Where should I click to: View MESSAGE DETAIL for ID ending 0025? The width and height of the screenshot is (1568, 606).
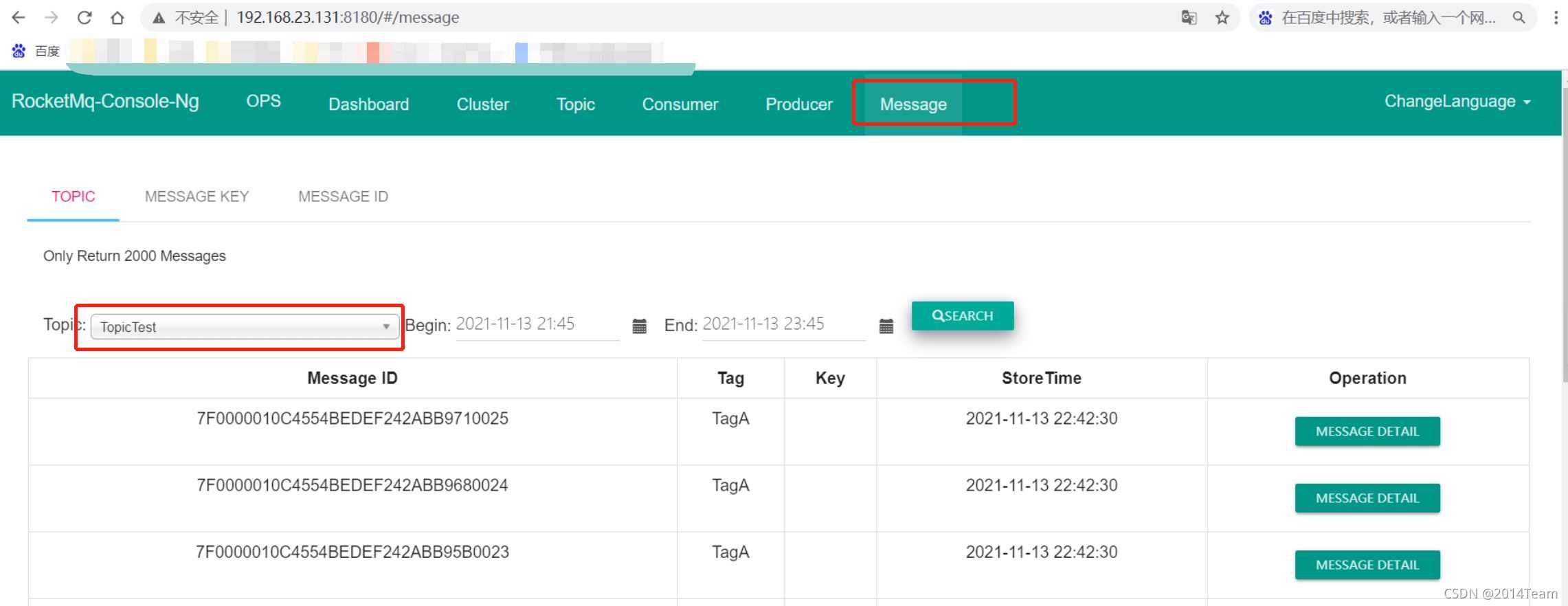point(1367,431)
